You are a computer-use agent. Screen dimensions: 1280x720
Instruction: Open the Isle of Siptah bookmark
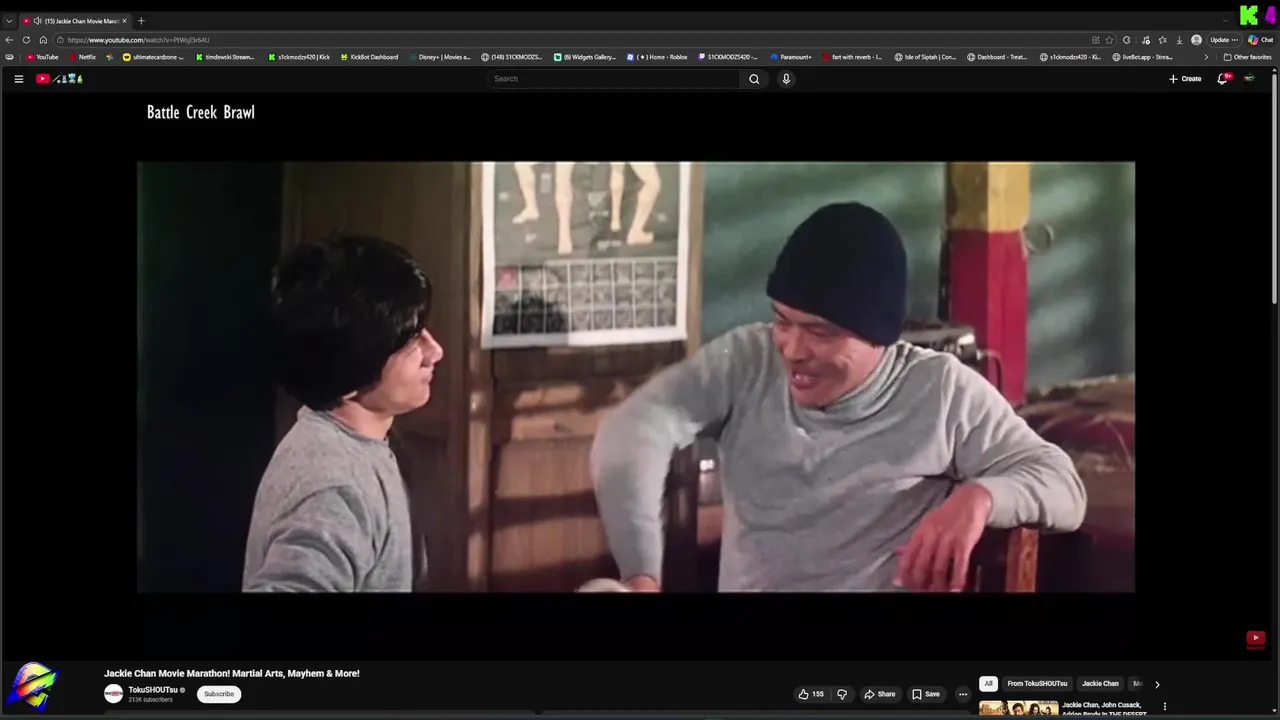[x=925, y=57]
